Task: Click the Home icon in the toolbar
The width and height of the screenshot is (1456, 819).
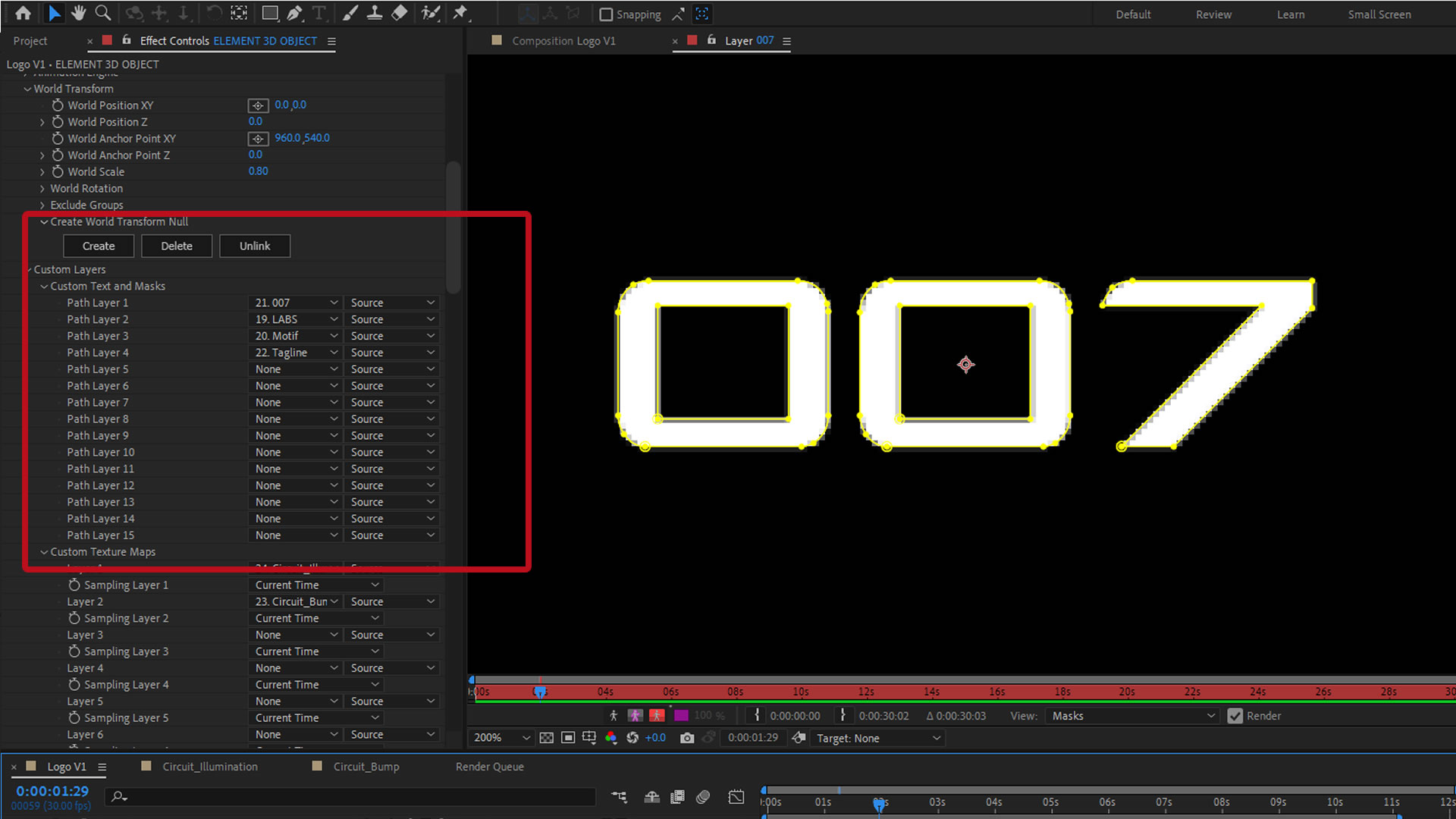Action: tap(23, 13)
